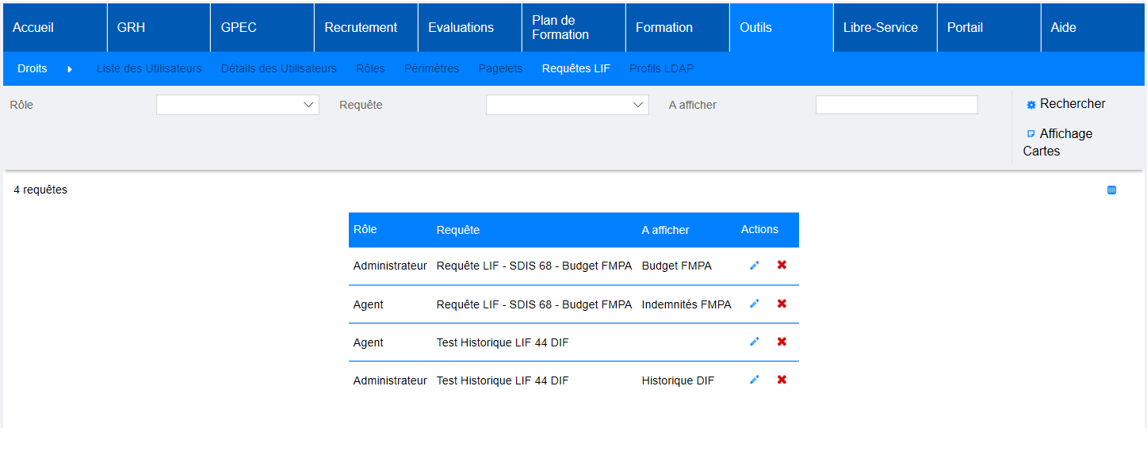Click the small blue icon right of results count
The image size is (1148, 453).
(1111, 190)
